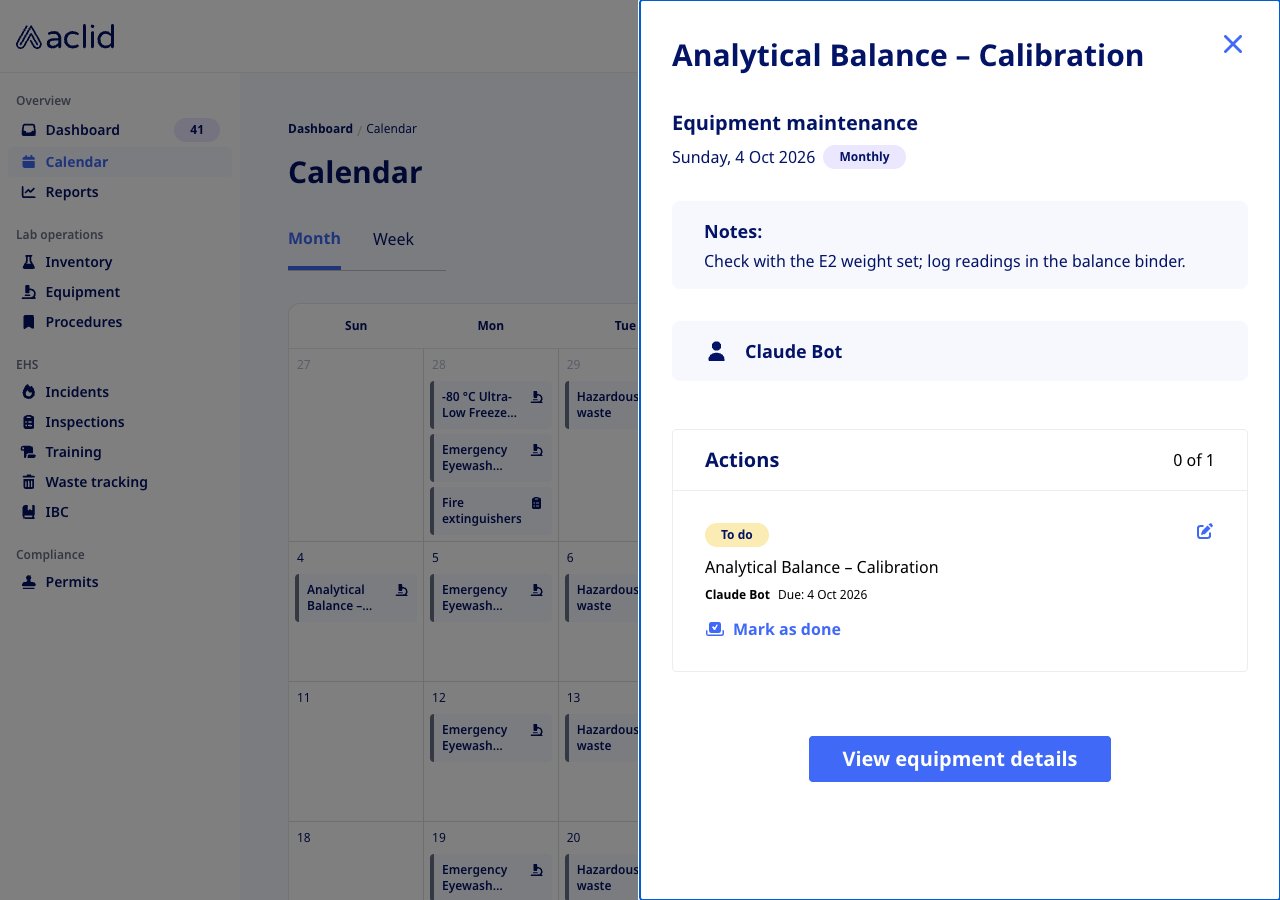The width and height of the screenshot is (1280, 900).
Task: Click the aclid logo
Action: tap(65, 37)
